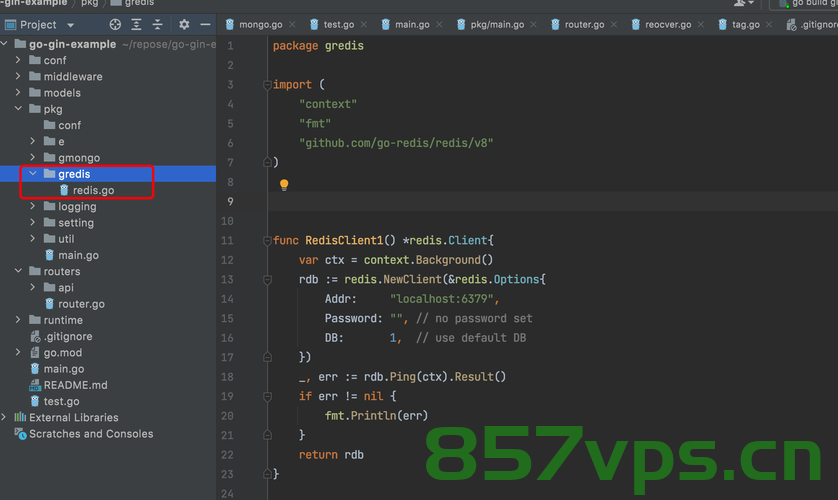Close the mongo.go tab
Viewport: 838px width, 500px height.
[292, 25]
